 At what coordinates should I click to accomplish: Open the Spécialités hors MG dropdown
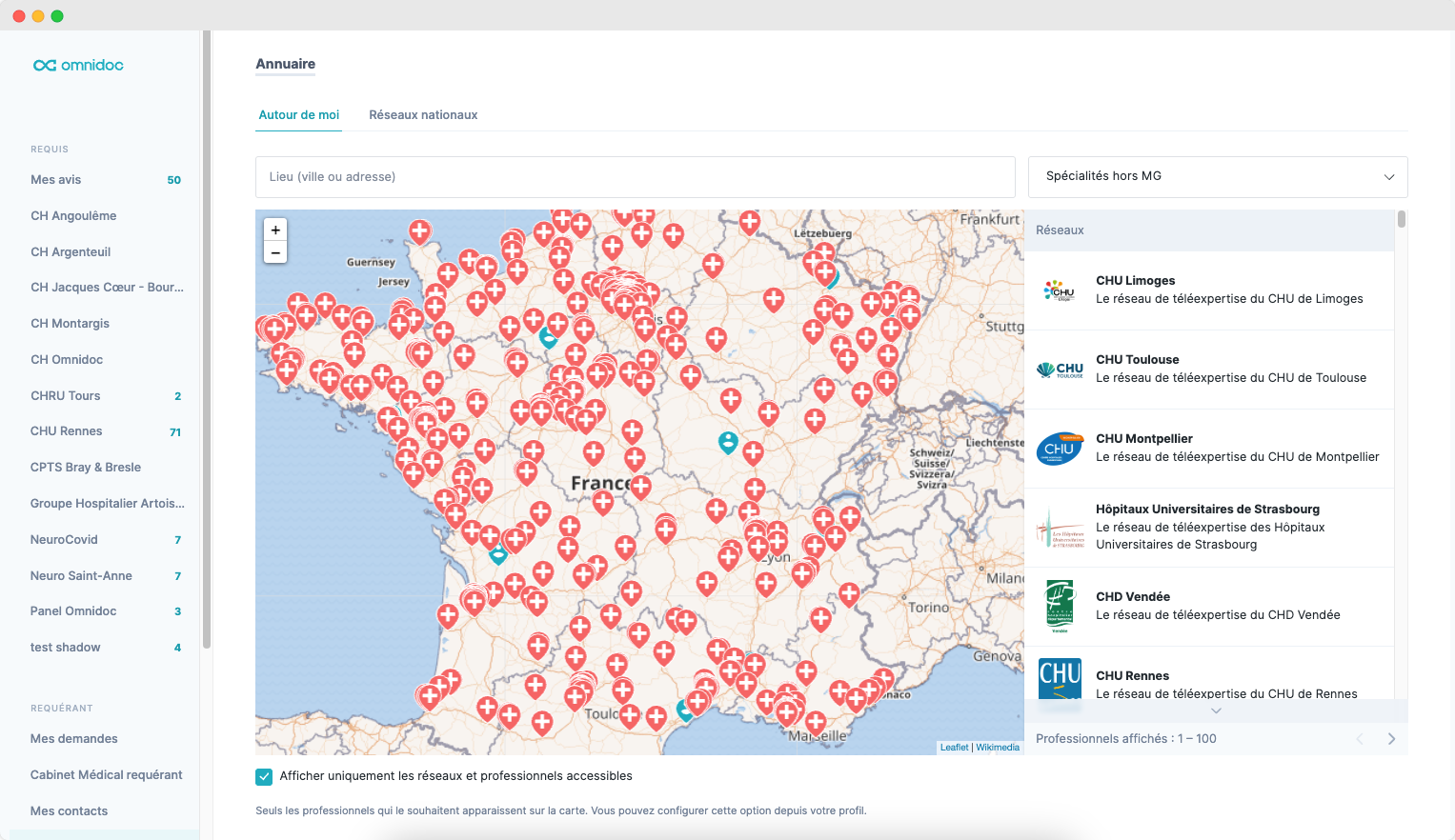tap(1218, 177)
